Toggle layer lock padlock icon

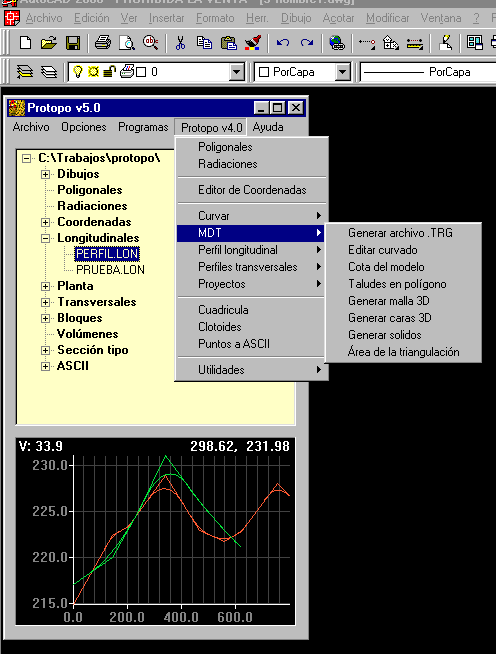pyautogui.click(x=109, y=72)
